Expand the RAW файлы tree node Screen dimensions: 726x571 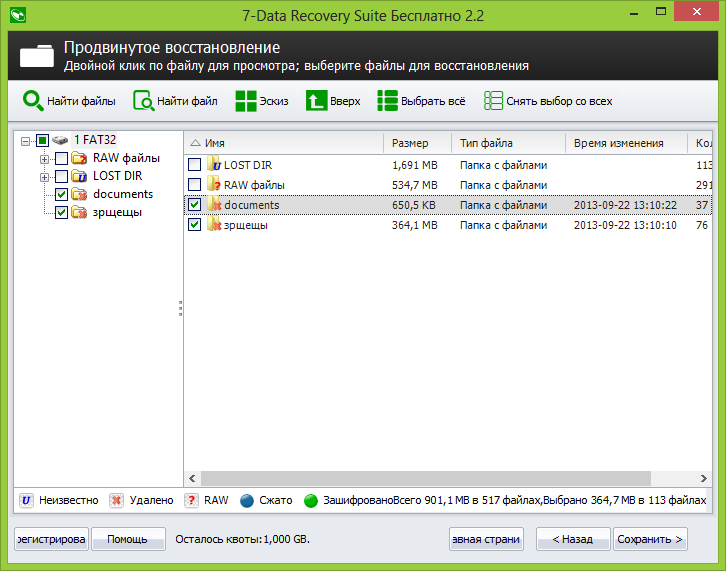click(x=44, y=159)
